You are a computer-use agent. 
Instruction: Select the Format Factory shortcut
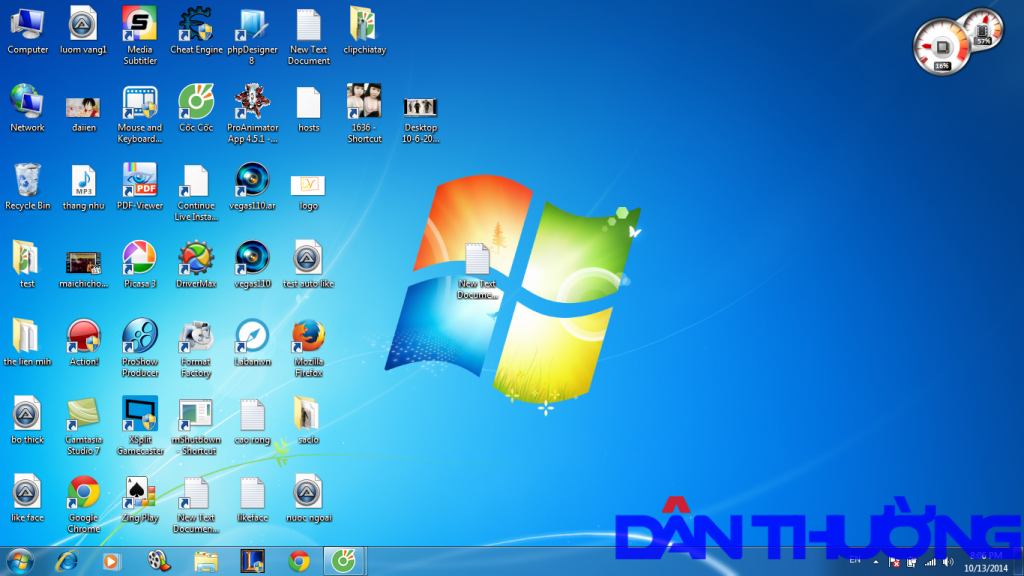click(x=196, y=336)
